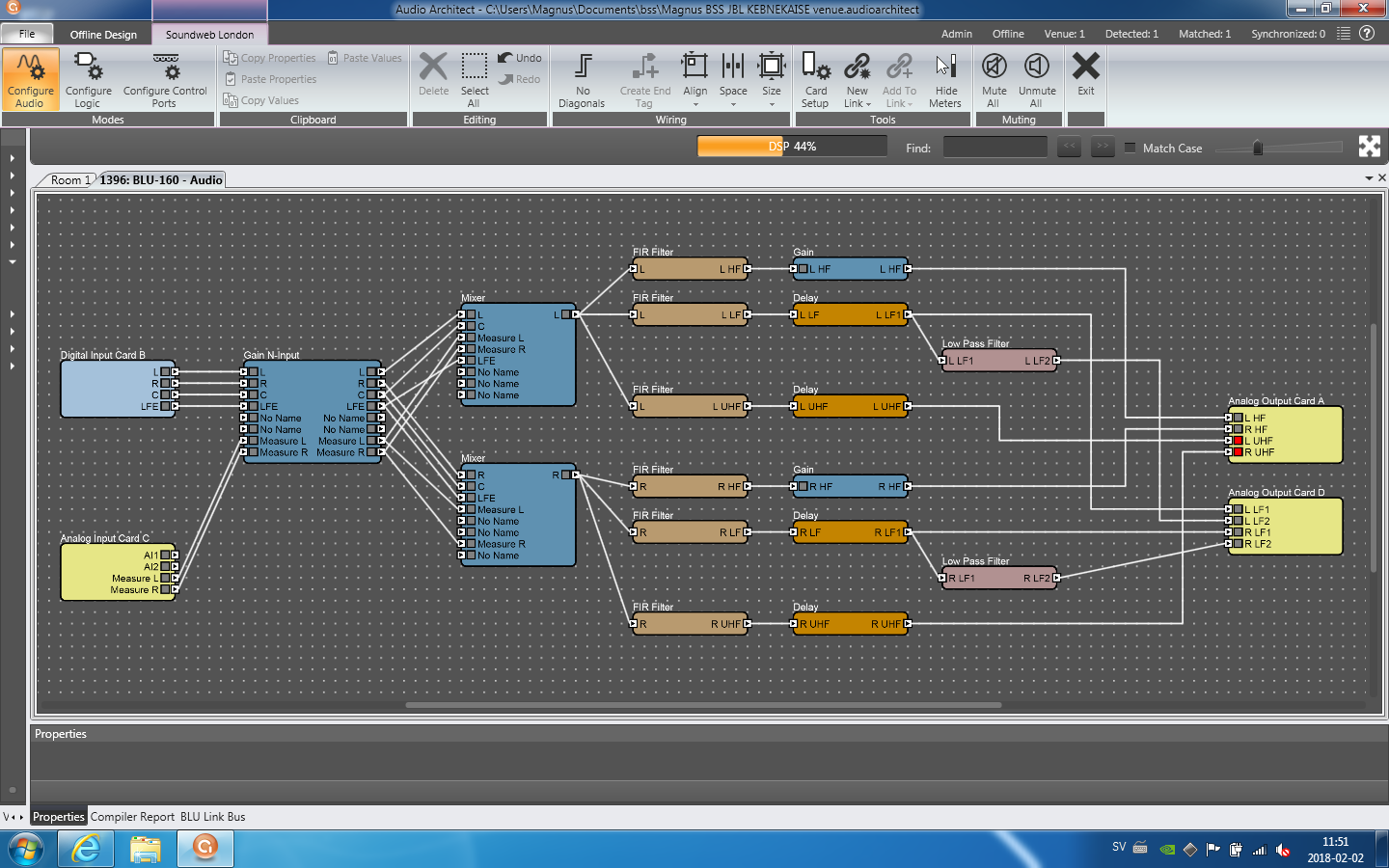Screen dimensions: 1389x868
Task: Close the current document tab
Action: [x=1381, y=178]
